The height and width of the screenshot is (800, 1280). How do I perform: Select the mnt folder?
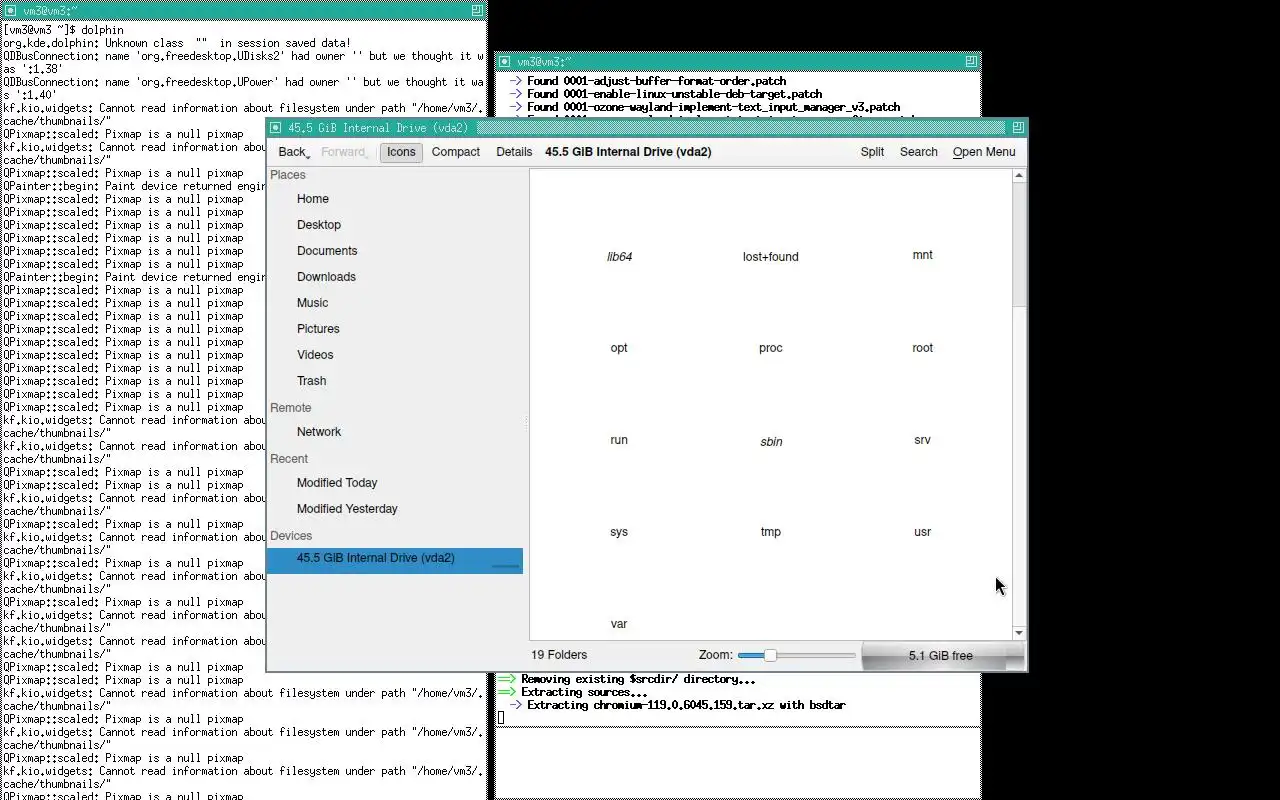coord(922,255)
